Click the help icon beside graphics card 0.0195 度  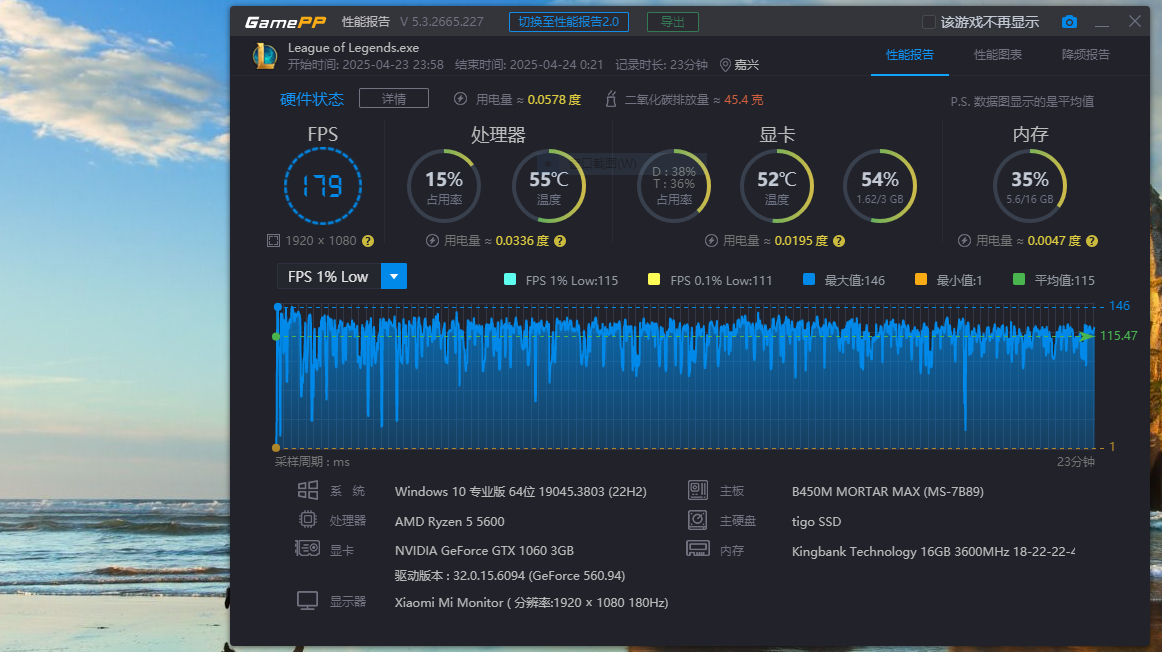click(x=839, y=241)
